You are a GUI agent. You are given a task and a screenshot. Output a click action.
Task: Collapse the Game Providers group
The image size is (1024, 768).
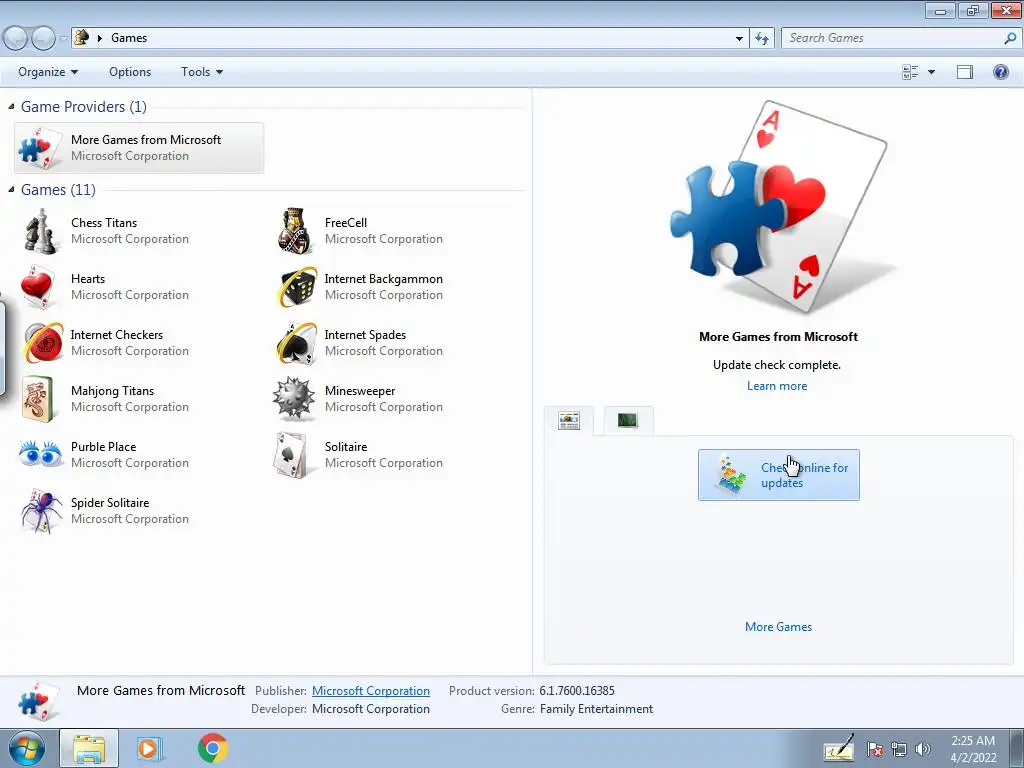(11, 106)
